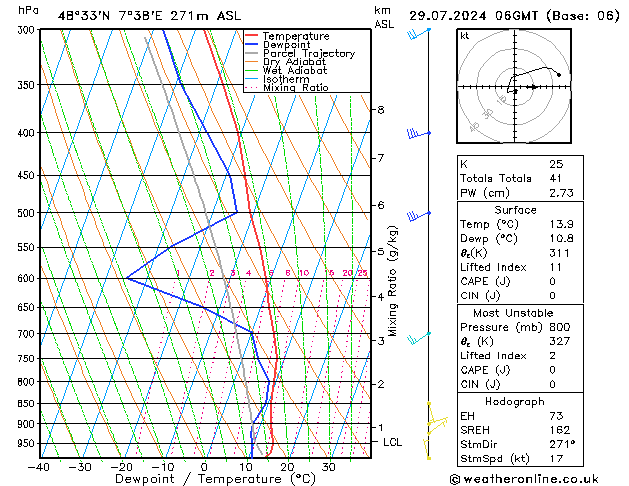Click the 'kt' label in the hodograph
This screenshot has width=629, height=486.
465,36
